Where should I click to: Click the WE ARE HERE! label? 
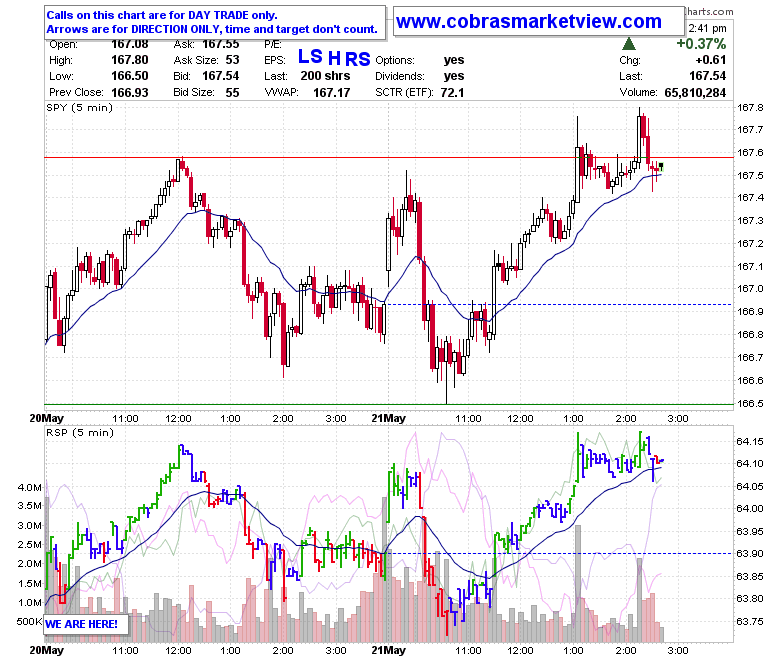tap(82, 624)
